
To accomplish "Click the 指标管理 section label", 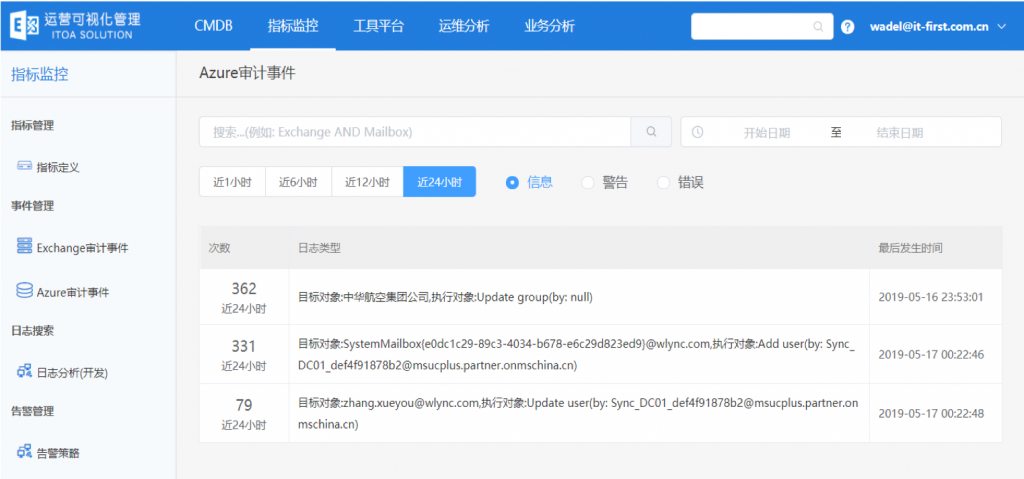I will tap(33, 125).
